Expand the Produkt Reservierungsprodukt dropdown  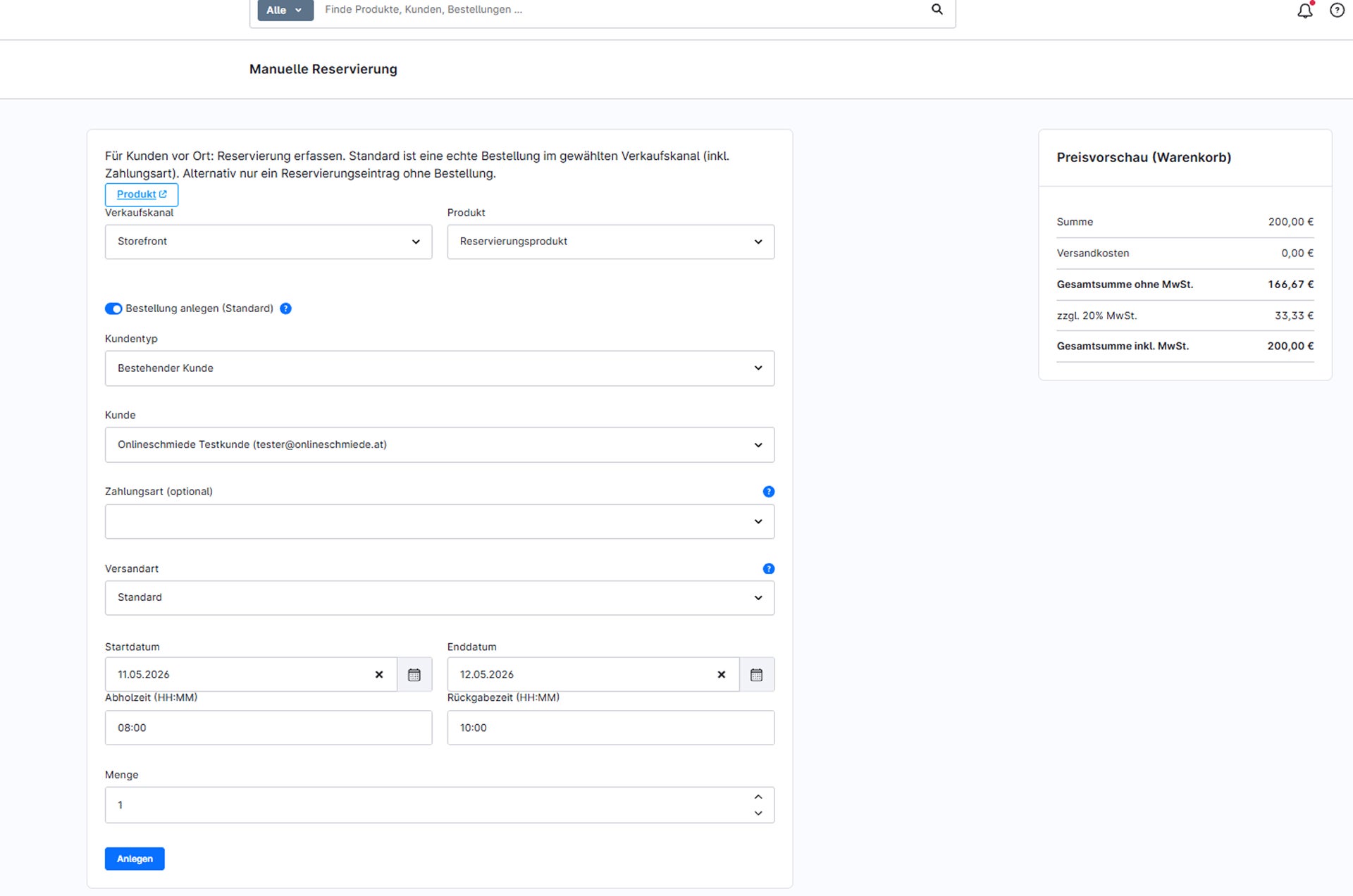[x=610, y=242]
